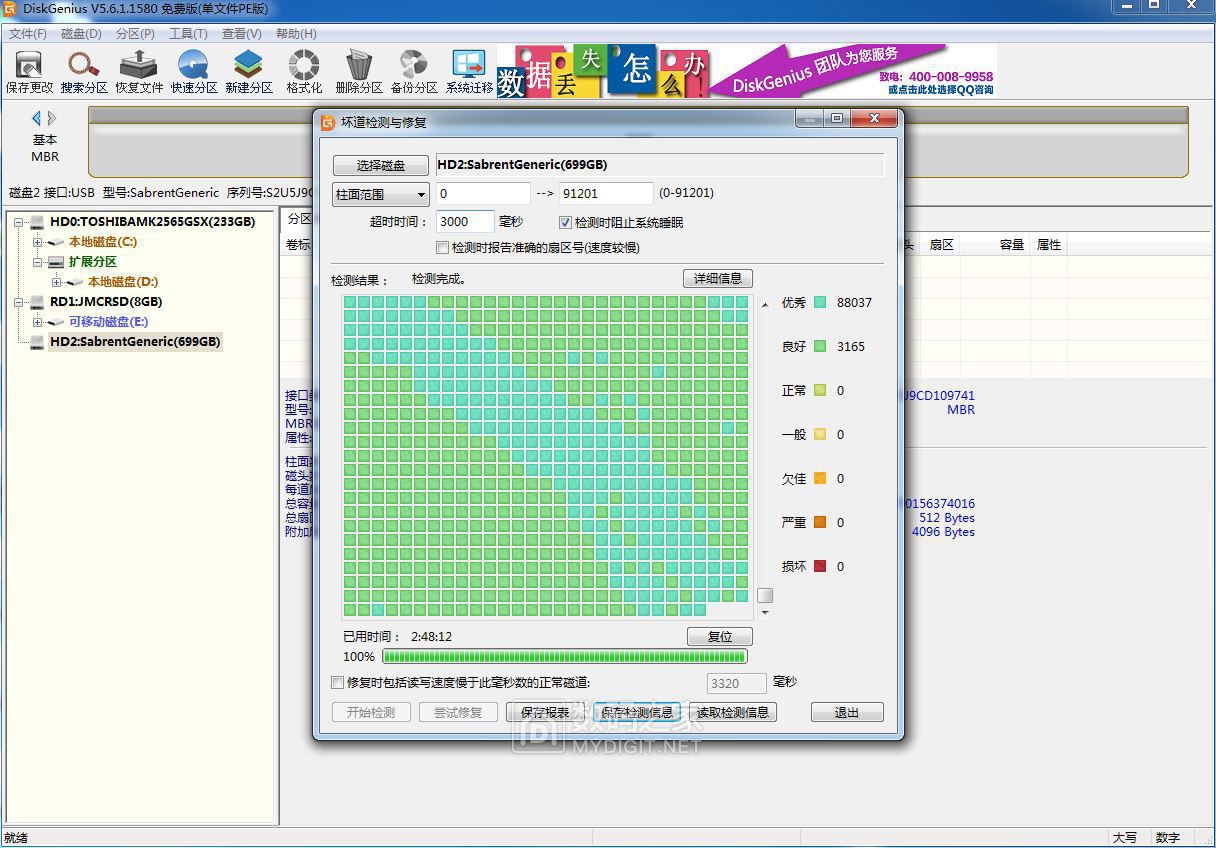Click the 严重 dark orange color swatch
This screenshot has height=848, width=1216.
(820, 522)
